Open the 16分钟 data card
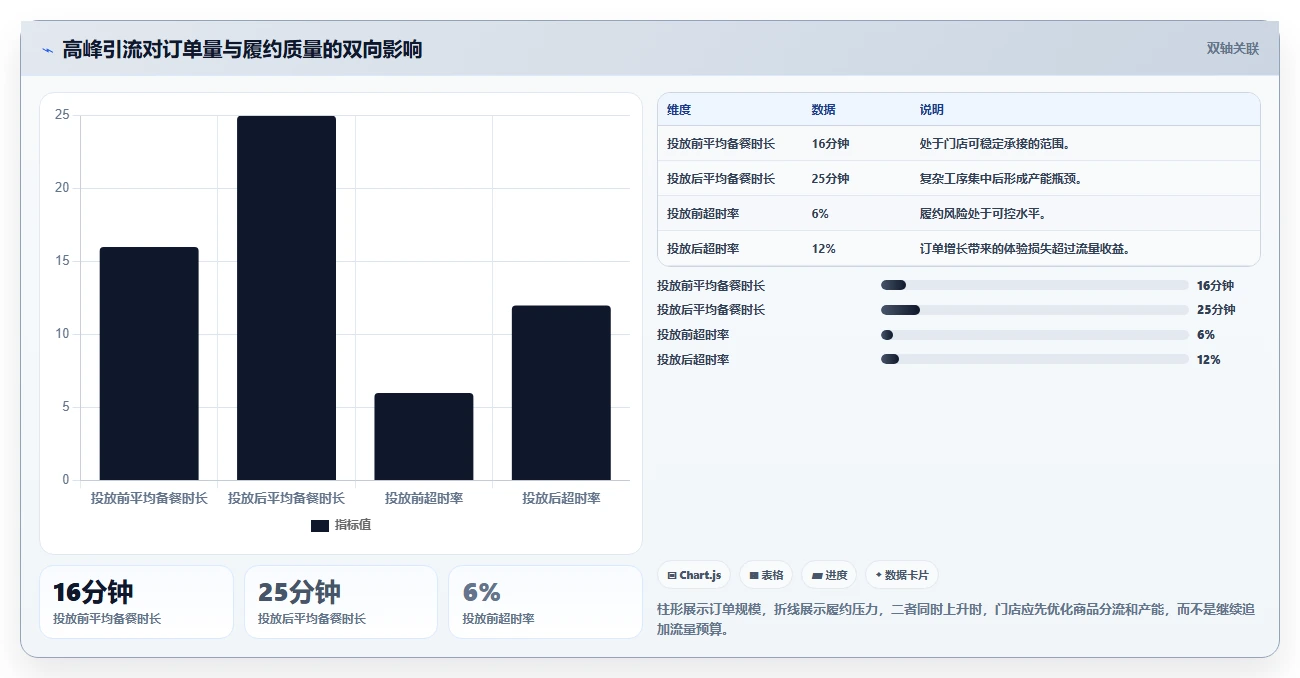The height and width of the screenshot is (678, 1300). click(x=136, y=602)
